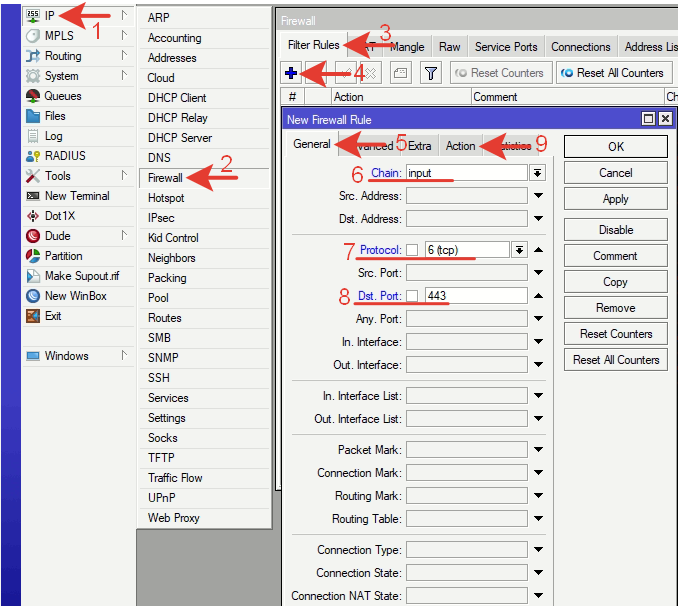Click the OK button

(x=616, y=147)
